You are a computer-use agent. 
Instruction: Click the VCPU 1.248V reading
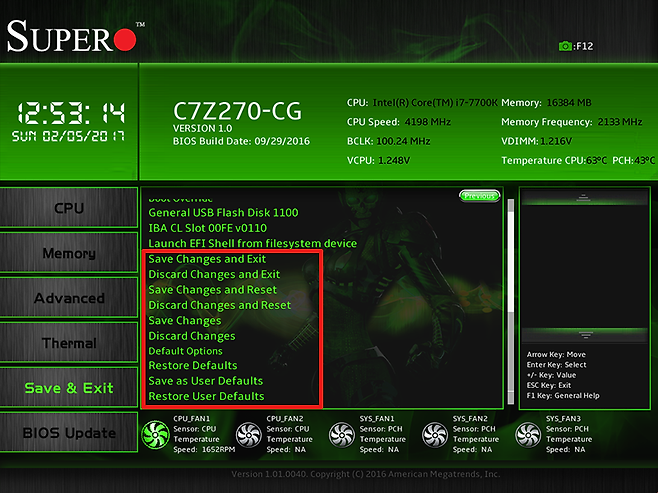click(x=394, y=161)
